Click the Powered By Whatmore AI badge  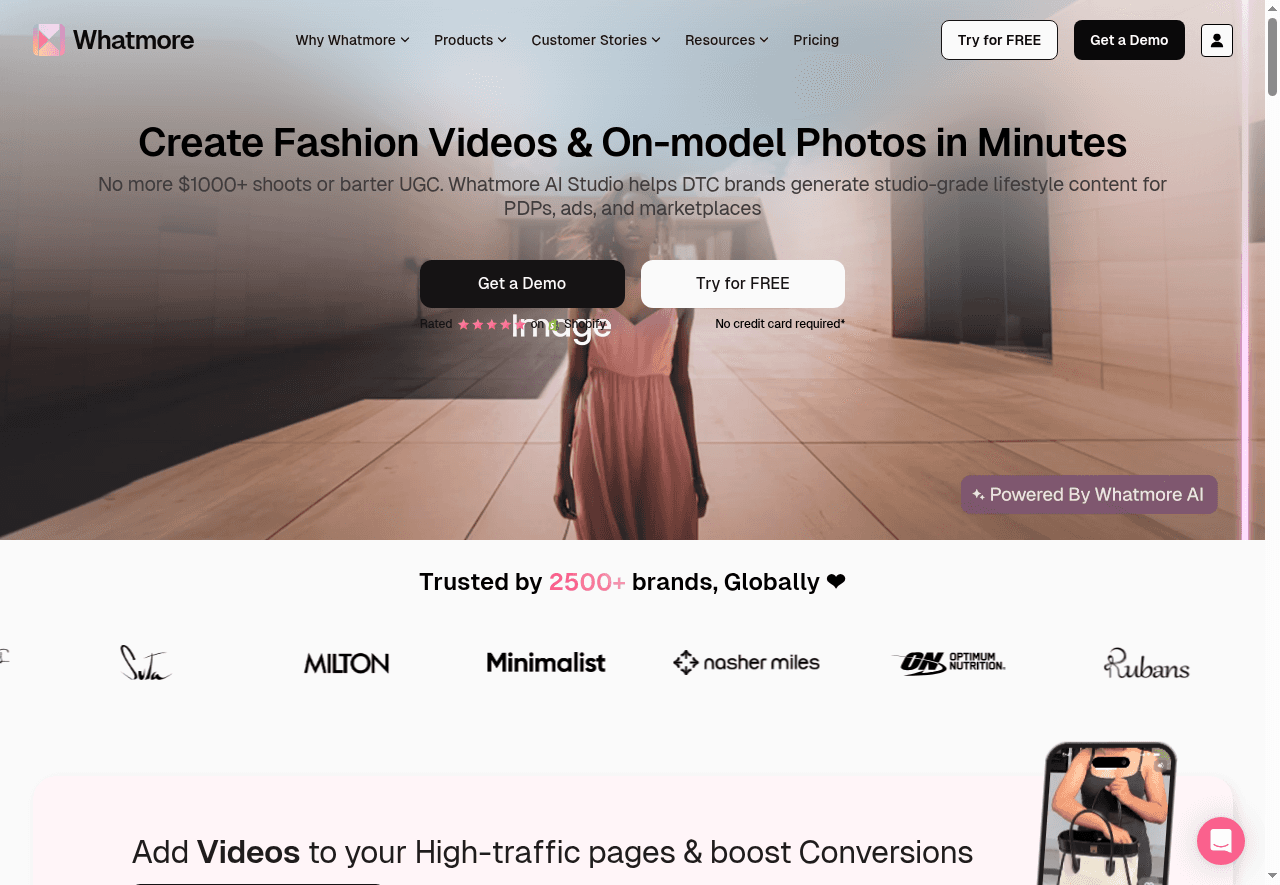click(1089, 495)
